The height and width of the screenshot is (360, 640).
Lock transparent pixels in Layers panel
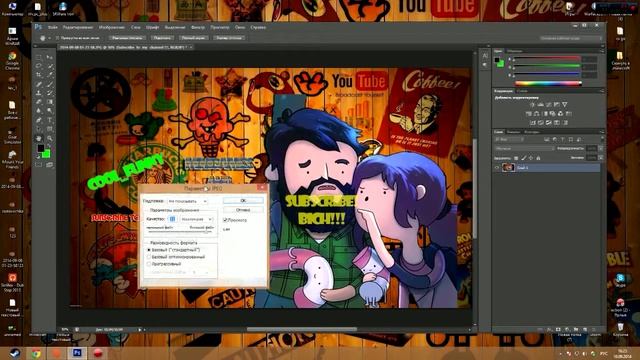pyautogui.click(x=516, y=158)
